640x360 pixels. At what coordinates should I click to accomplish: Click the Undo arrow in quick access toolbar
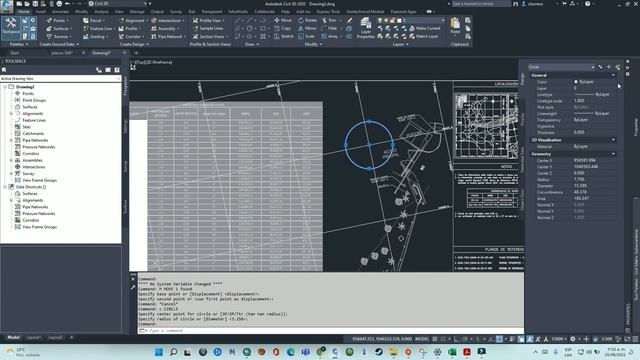pos(67,4)
